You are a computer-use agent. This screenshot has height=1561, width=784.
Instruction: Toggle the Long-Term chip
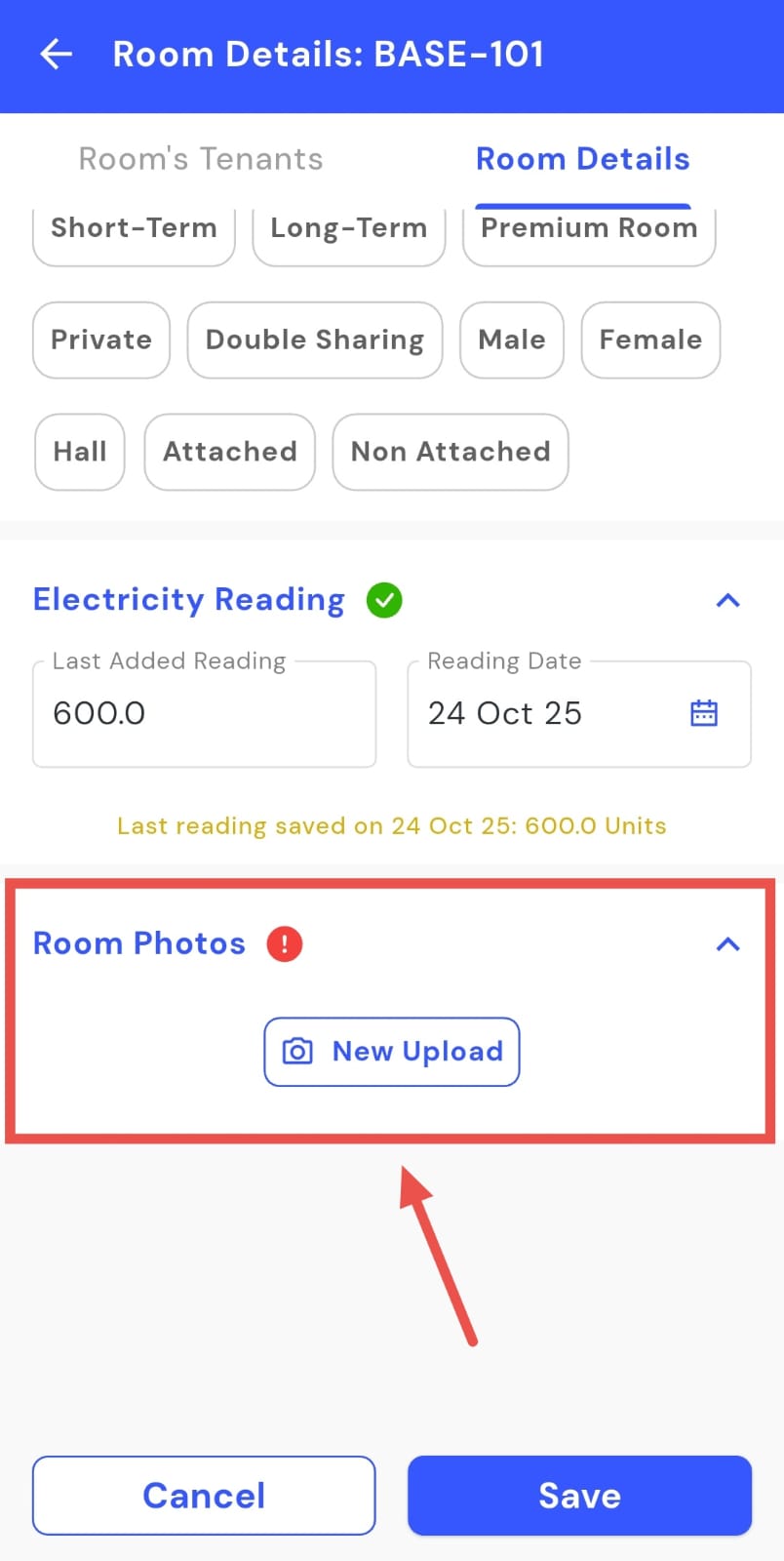(x=348, y=231)
